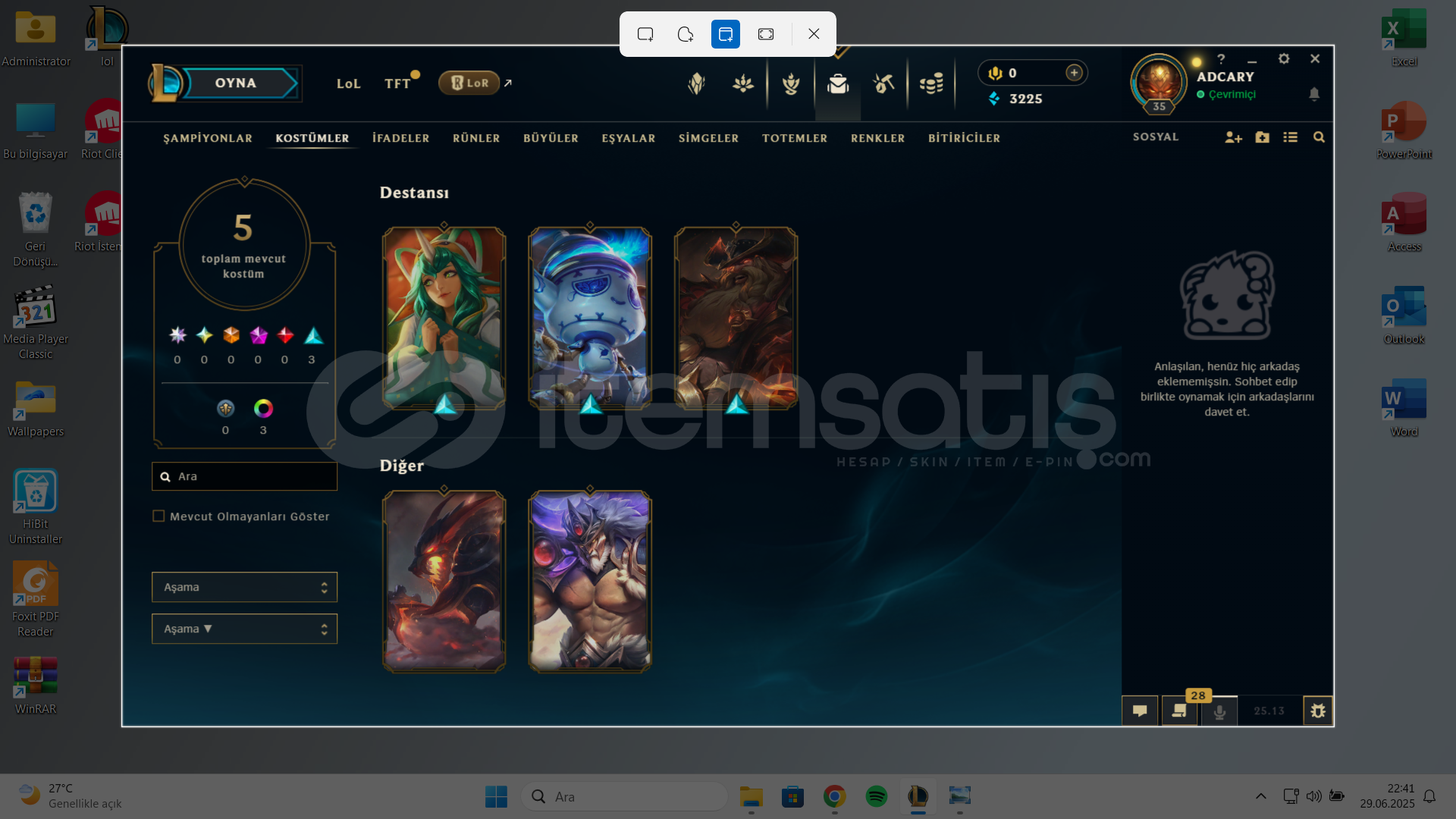The image size is (1456, 819).
Task: Open the clash trophy icon in the top navigation
Action: point(791,83)
